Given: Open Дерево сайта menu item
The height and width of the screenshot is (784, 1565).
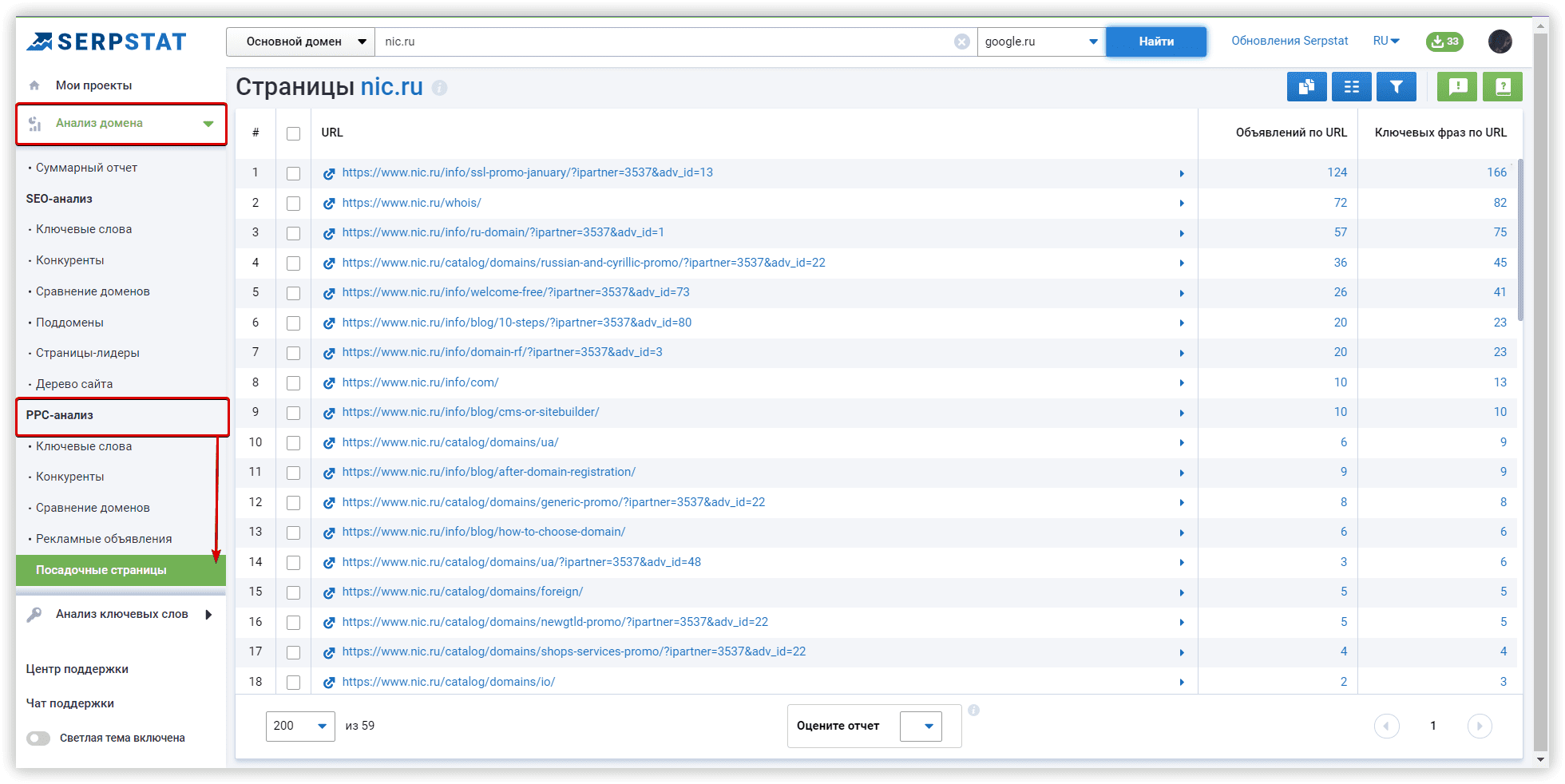Looking at the screenshot, I should click(x=73, y=384).
